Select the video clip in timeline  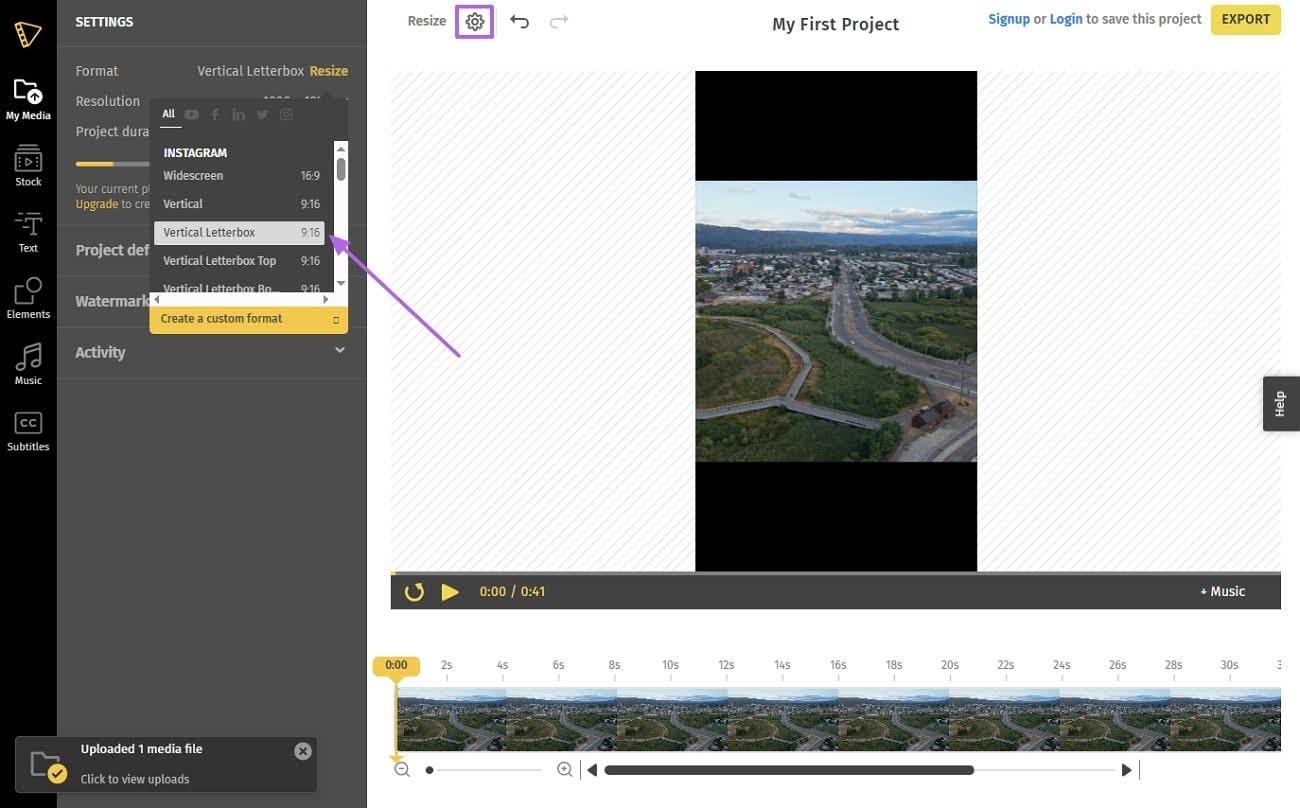[x=838, y=719]
